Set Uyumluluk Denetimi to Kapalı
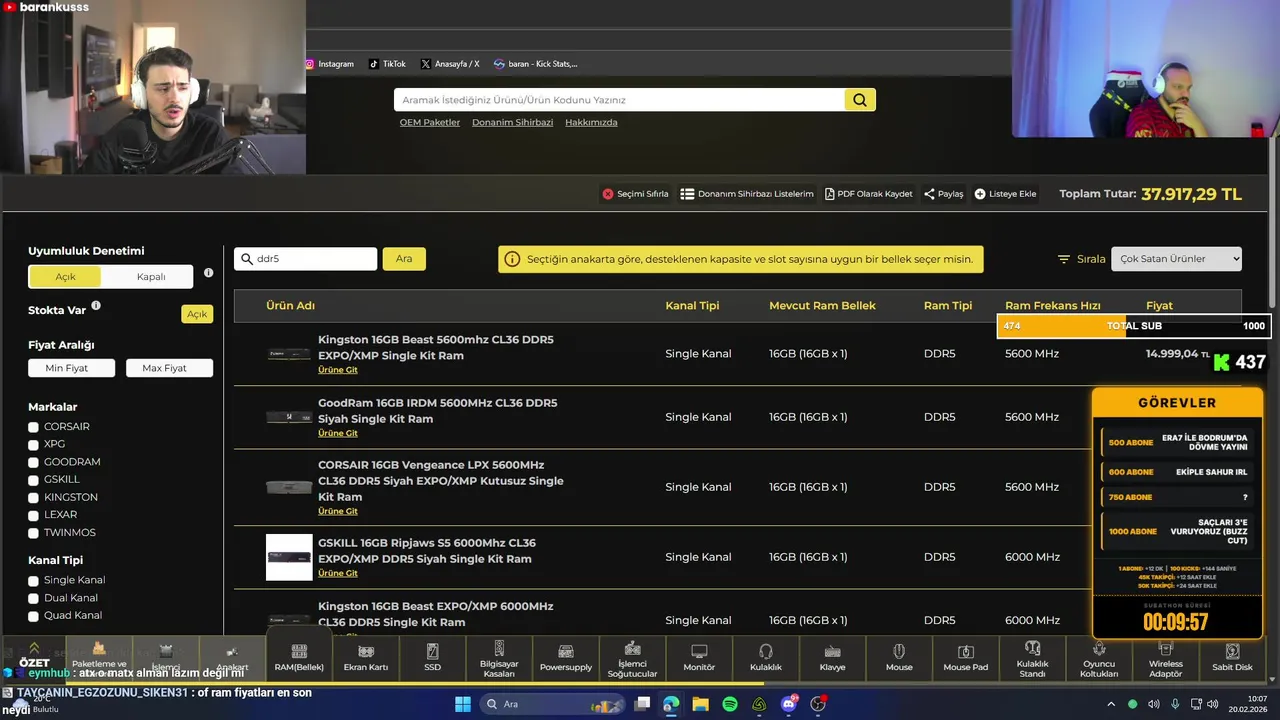This screenshot has height=720, width=1280. (x=151, y=277)
